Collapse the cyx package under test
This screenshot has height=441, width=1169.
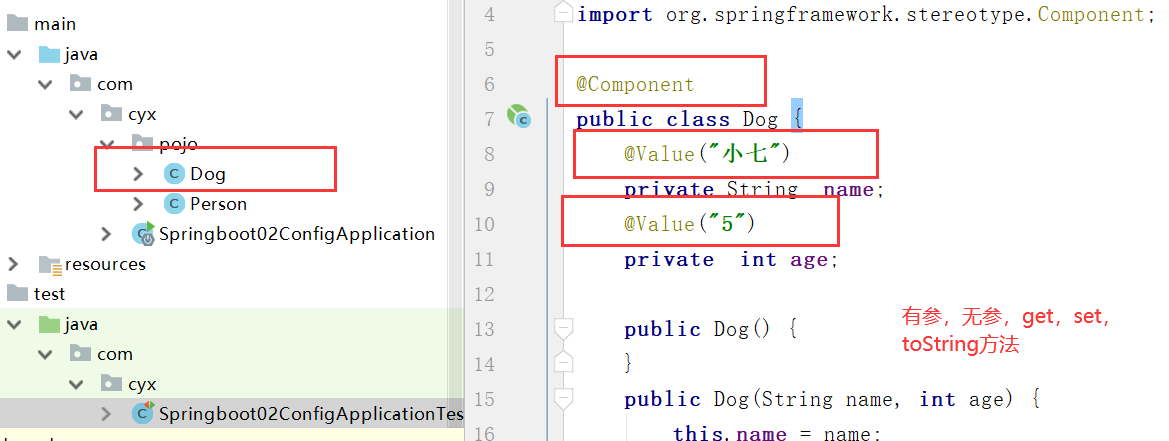76,384
